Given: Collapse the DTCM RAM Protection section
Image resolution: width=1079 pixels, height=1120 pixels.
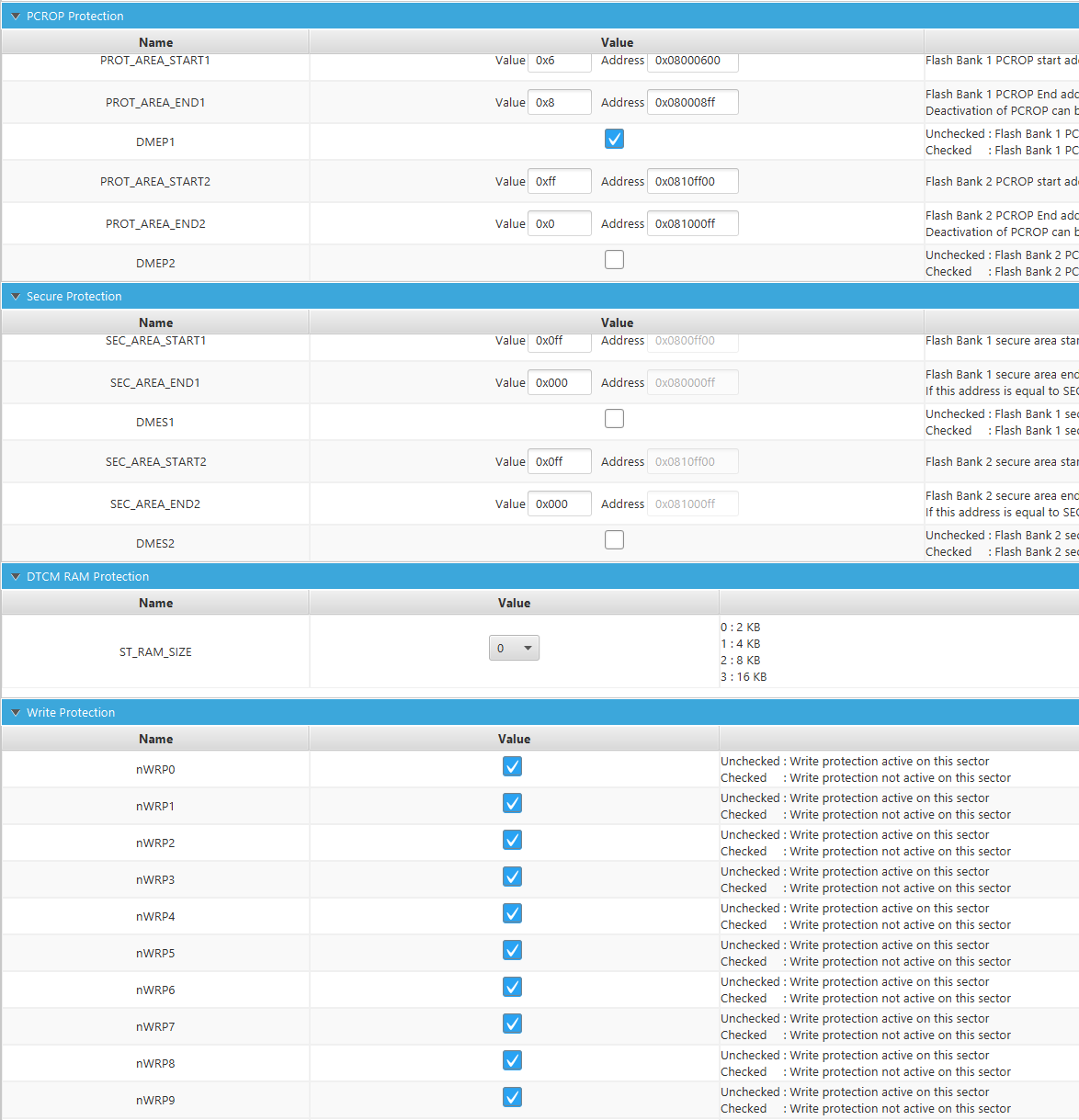Looking at the screenshot, I should click(16, 576).
